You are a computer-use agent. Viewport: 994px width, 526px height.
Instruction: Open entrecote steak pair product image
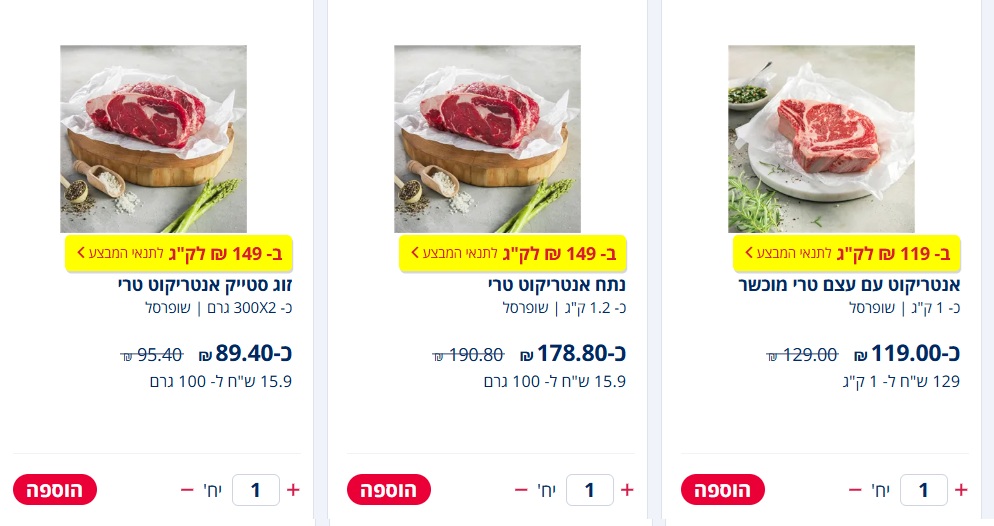point(153,138)
